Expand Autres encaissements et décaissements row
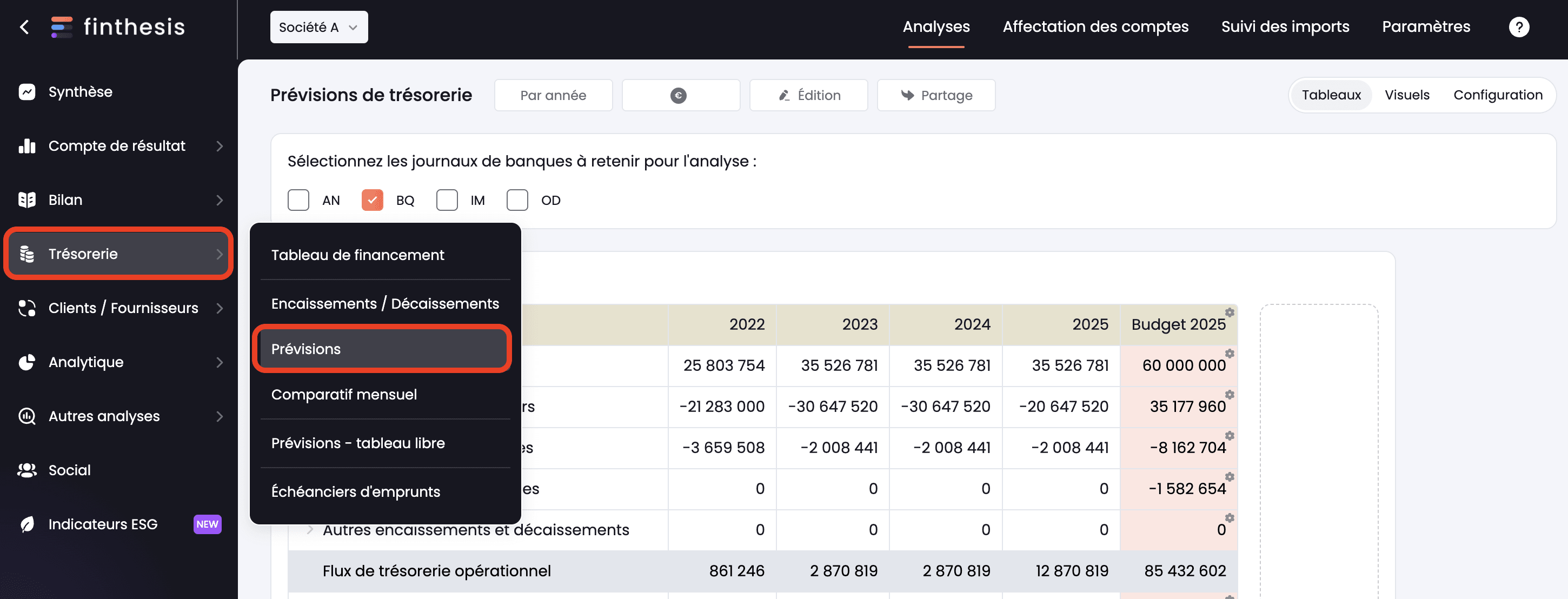1568x599 pixels. (x=310, y=530)
